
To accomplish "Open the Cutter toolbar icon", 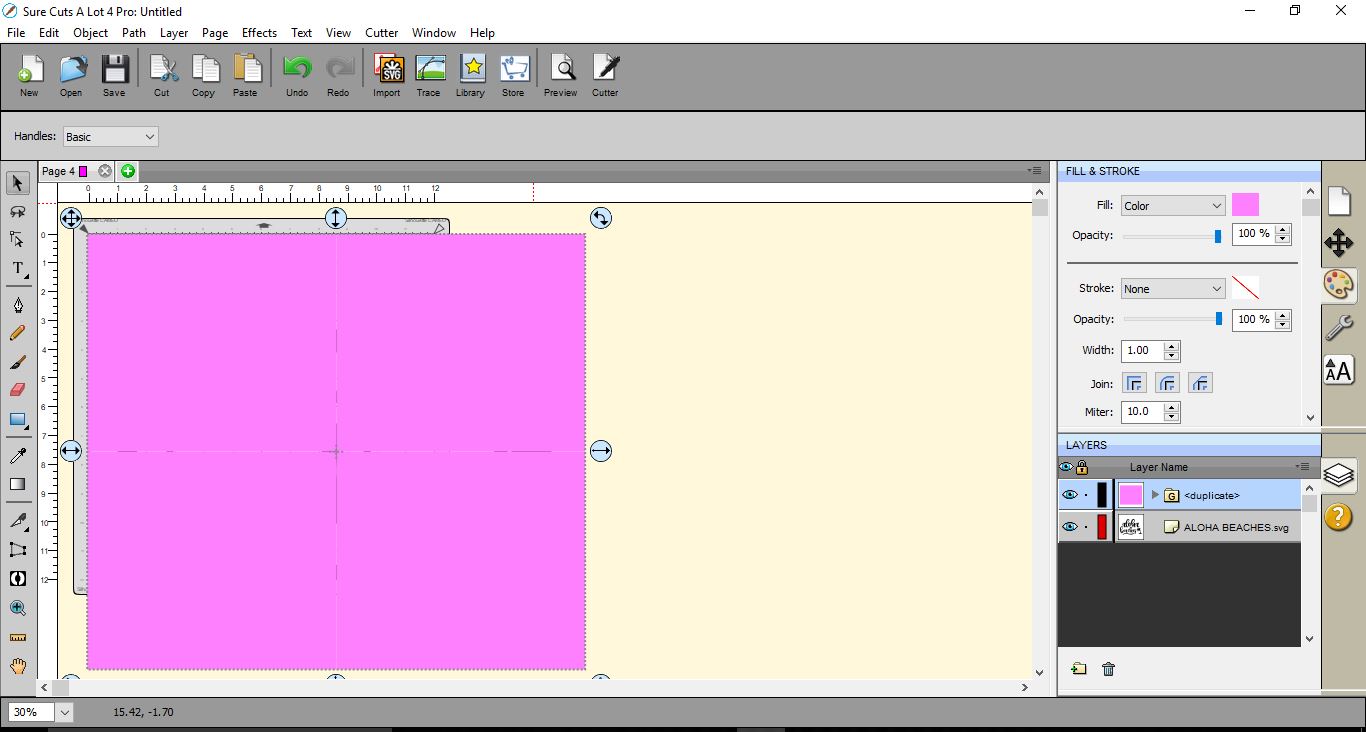I will pos(605,76).
